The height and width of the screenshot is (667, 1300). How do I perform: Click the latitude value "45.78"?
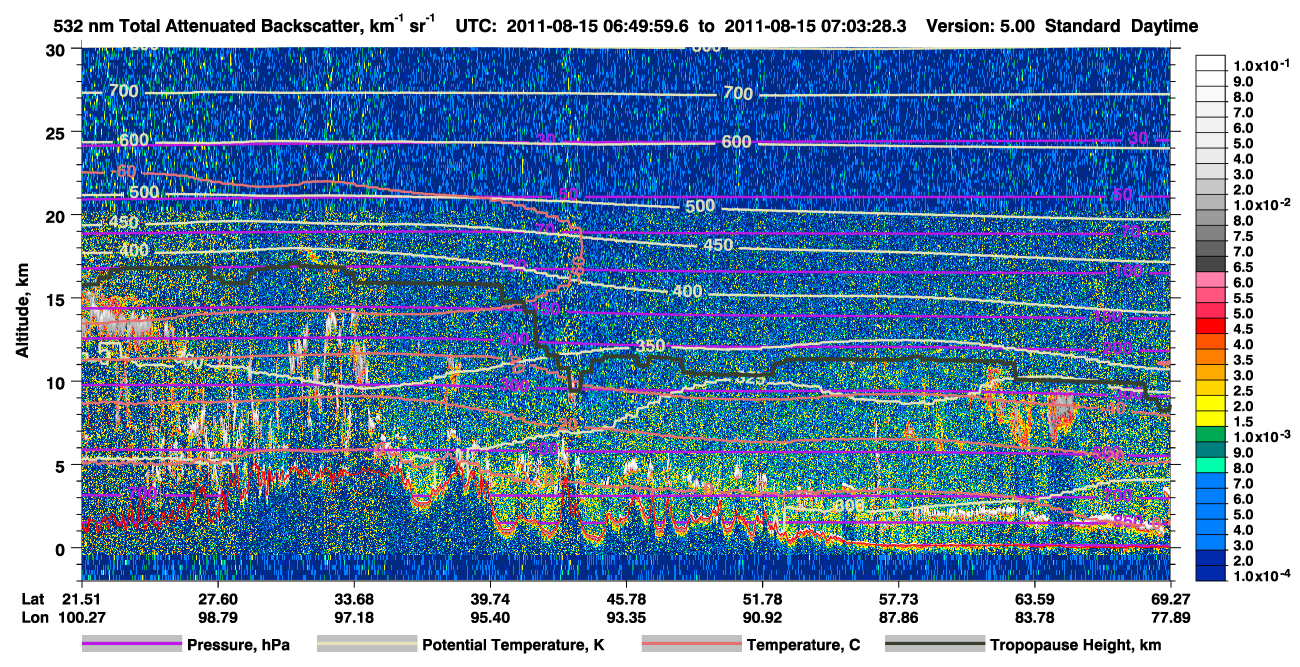tap(626, 599)
